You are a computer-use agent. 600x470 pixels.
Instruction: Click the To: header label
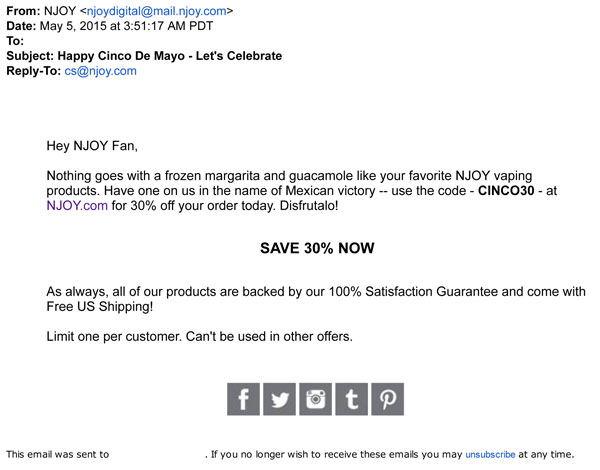[x=15, y=41]
